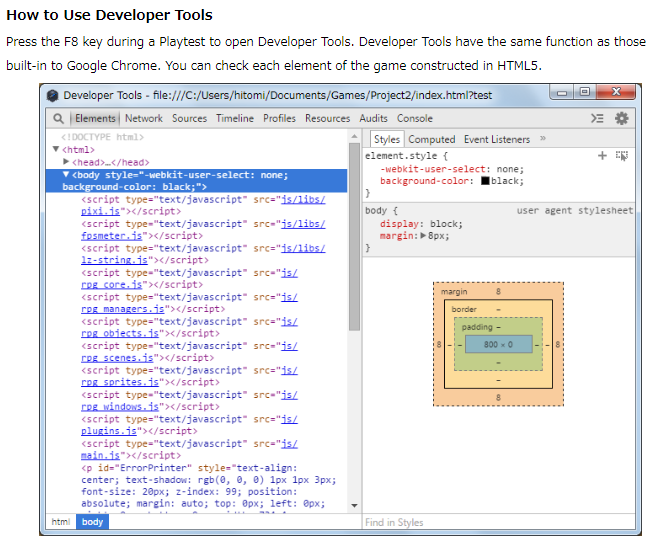Collapse the html root node

56,150
